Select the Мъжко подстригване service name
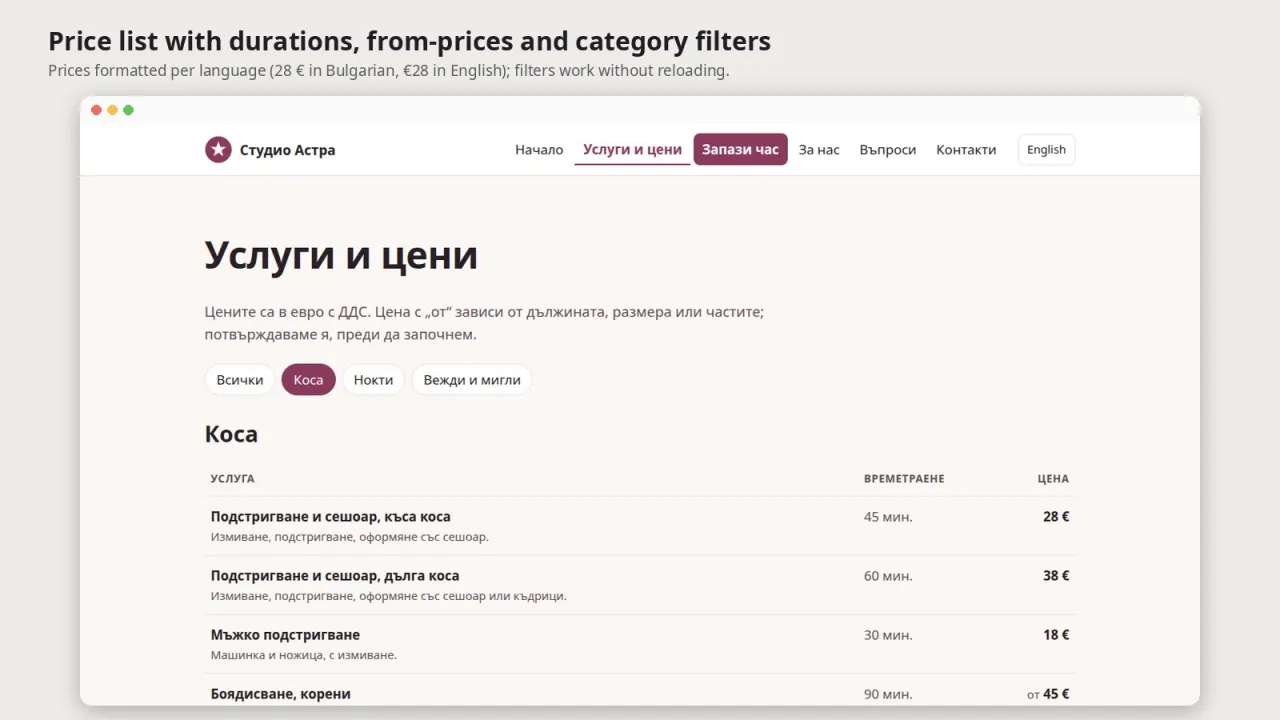 (285, 635)
